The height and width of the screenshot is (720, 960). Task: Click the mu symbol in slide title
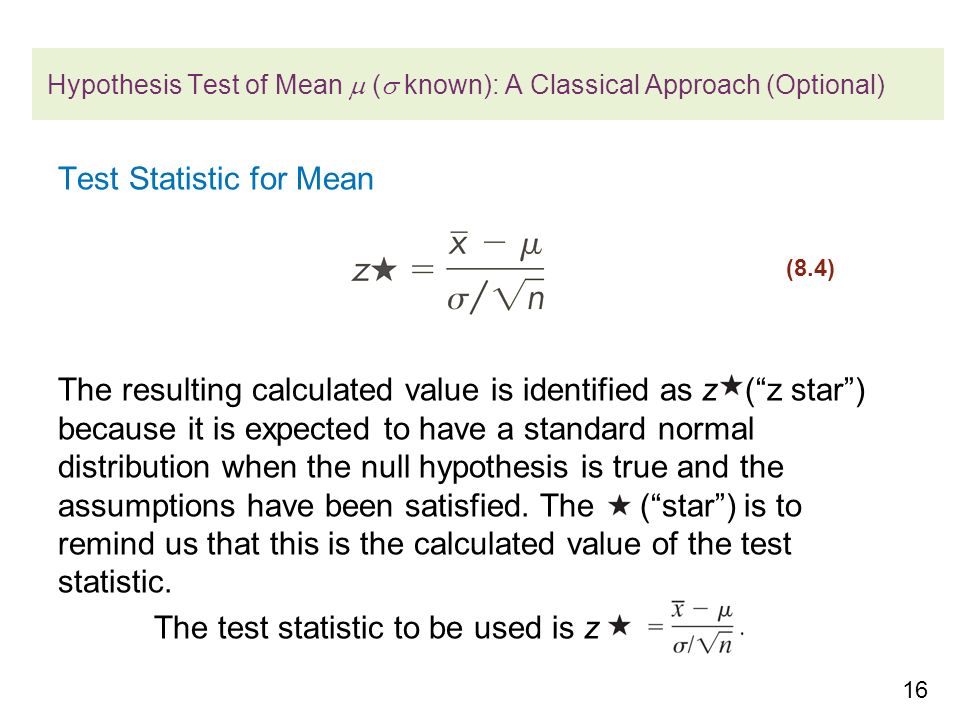[357, 88]
